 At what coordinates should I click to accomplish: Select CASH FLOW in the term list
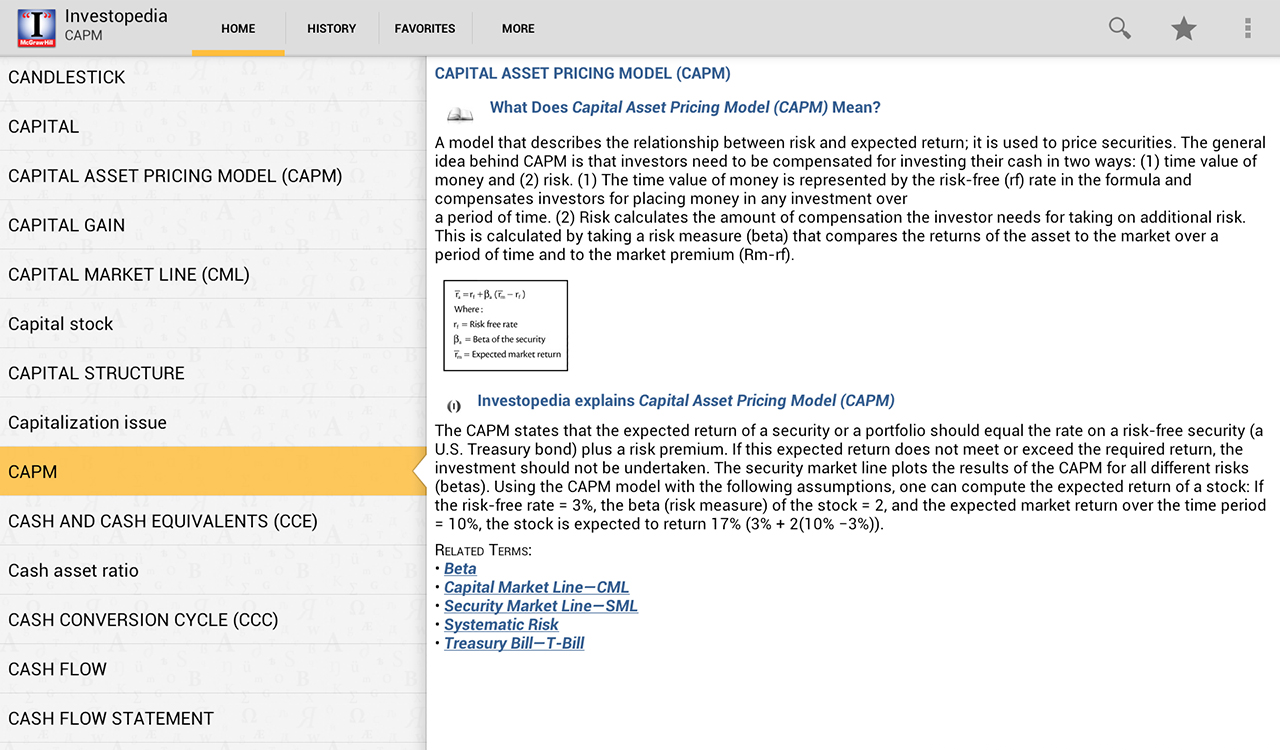click(213, 669)
